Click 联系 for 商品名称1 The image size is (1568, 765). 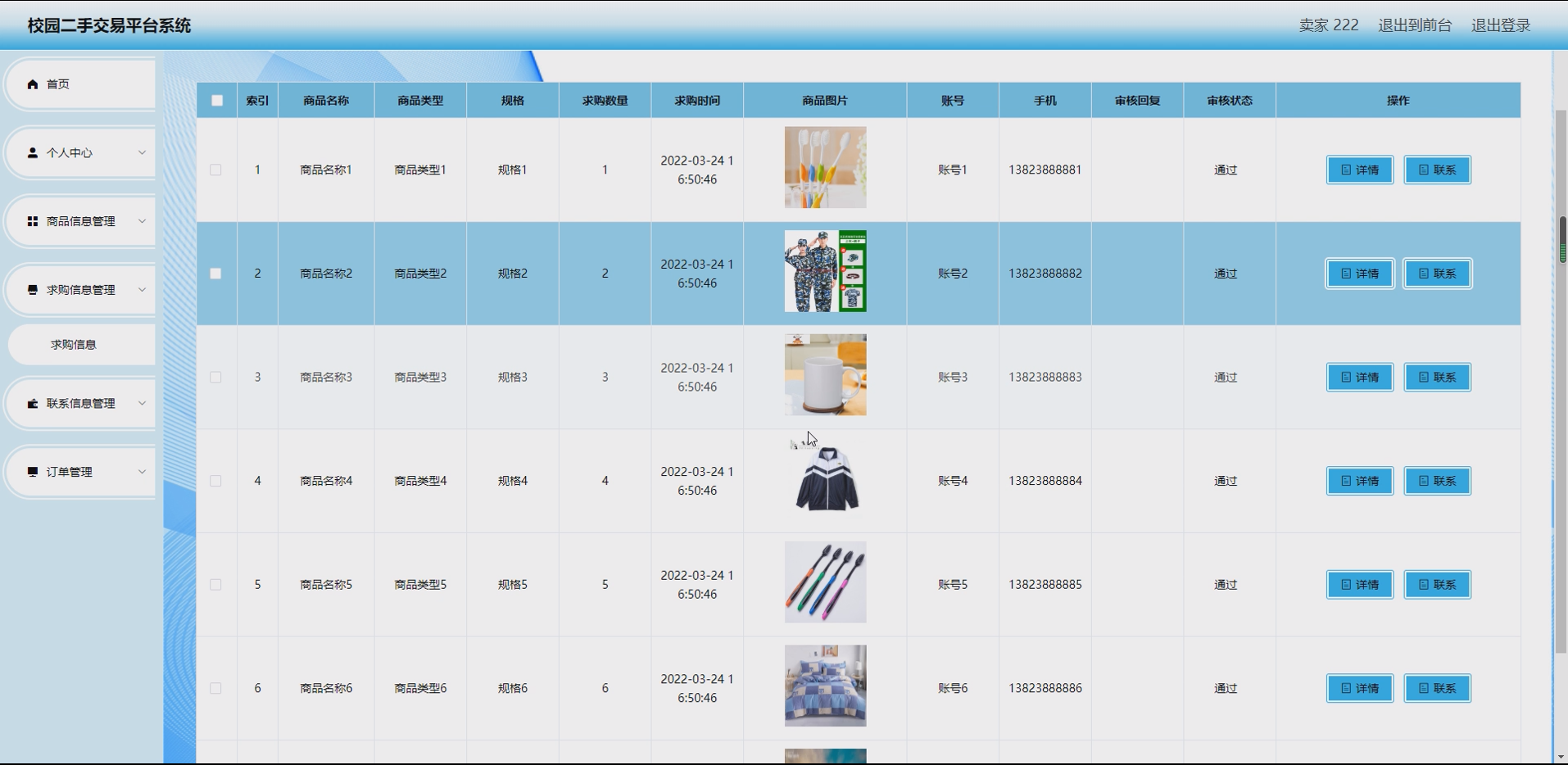1437,170
